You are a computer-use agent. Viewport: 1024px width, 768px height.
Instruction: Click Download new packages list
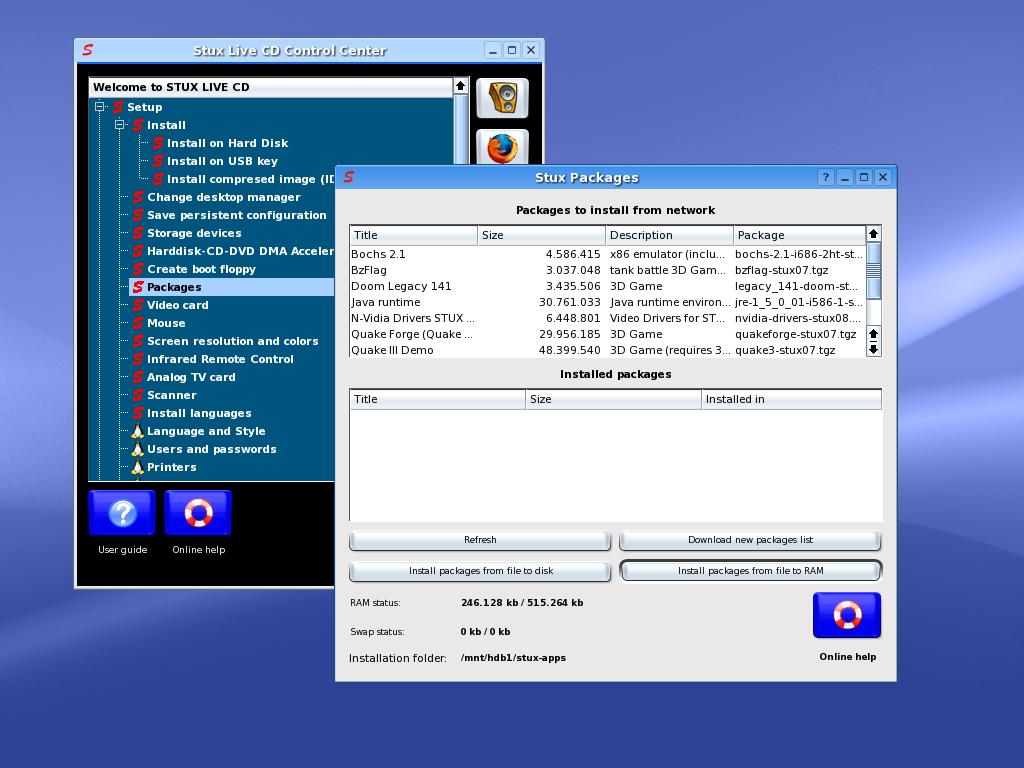tap(750, 540)
